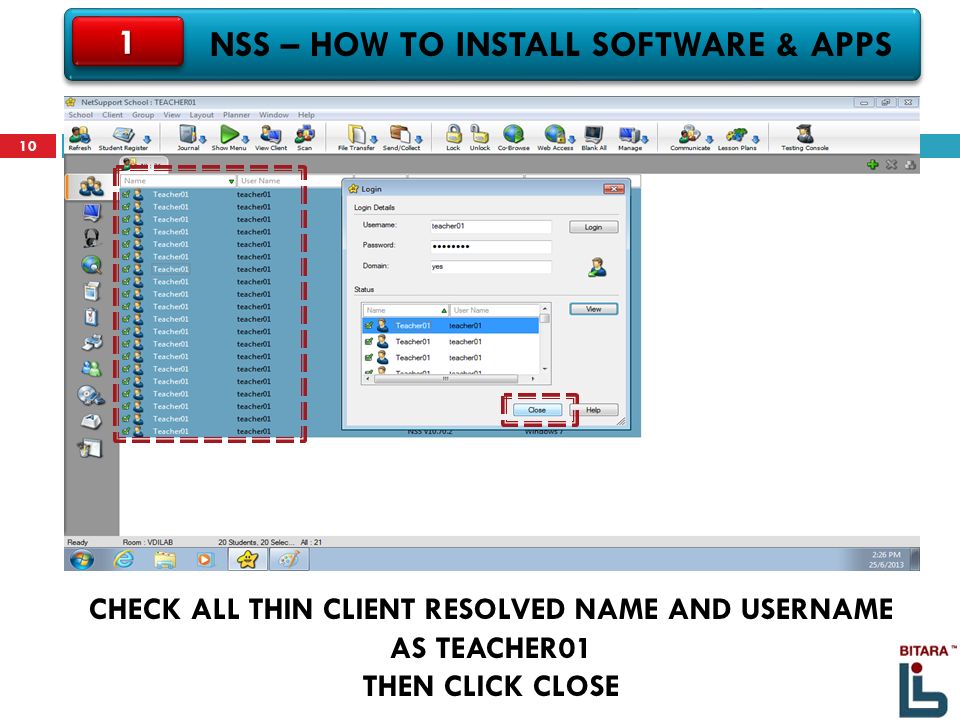Screen dimensions: 960x720
Task: Select the globe web view sidebar icon
Action: (91, 264)
